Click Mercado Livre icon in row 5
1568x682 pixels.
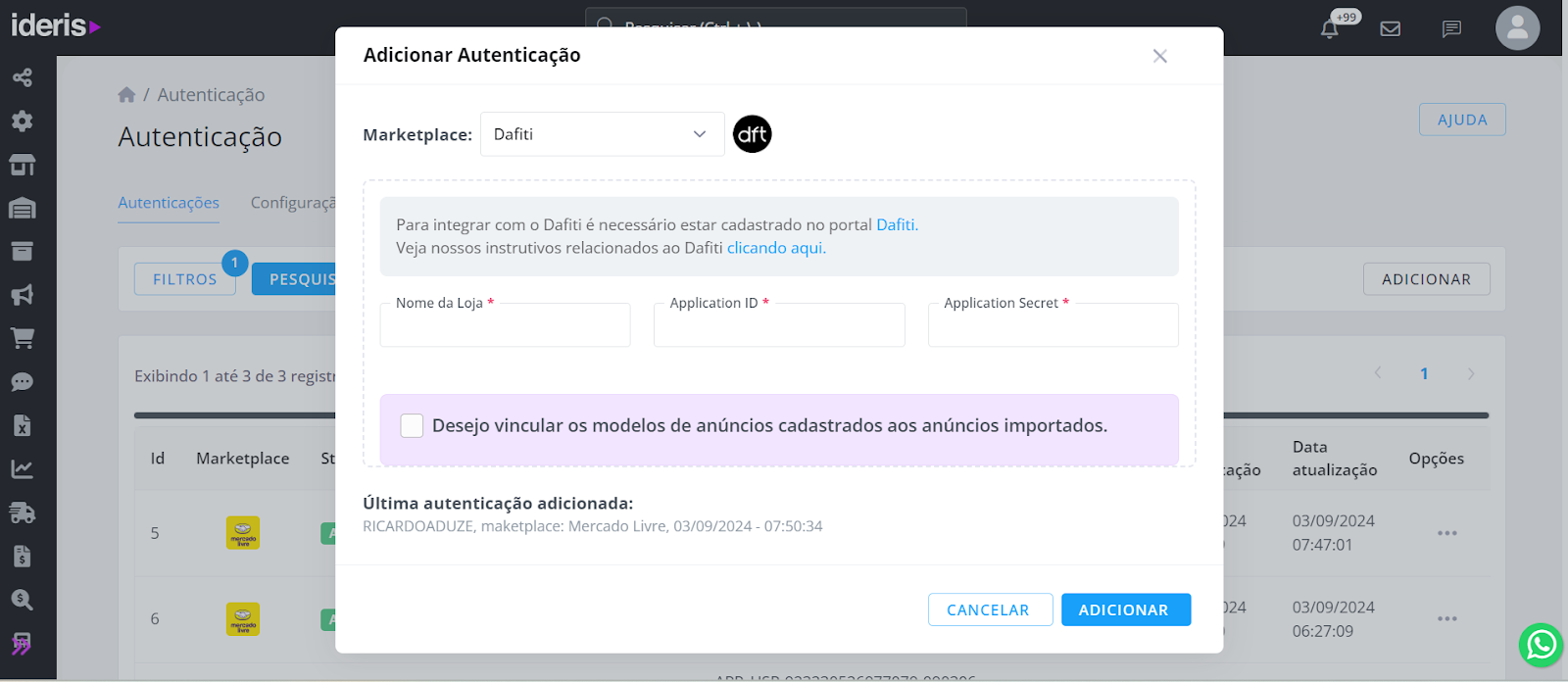coord(243,533)
